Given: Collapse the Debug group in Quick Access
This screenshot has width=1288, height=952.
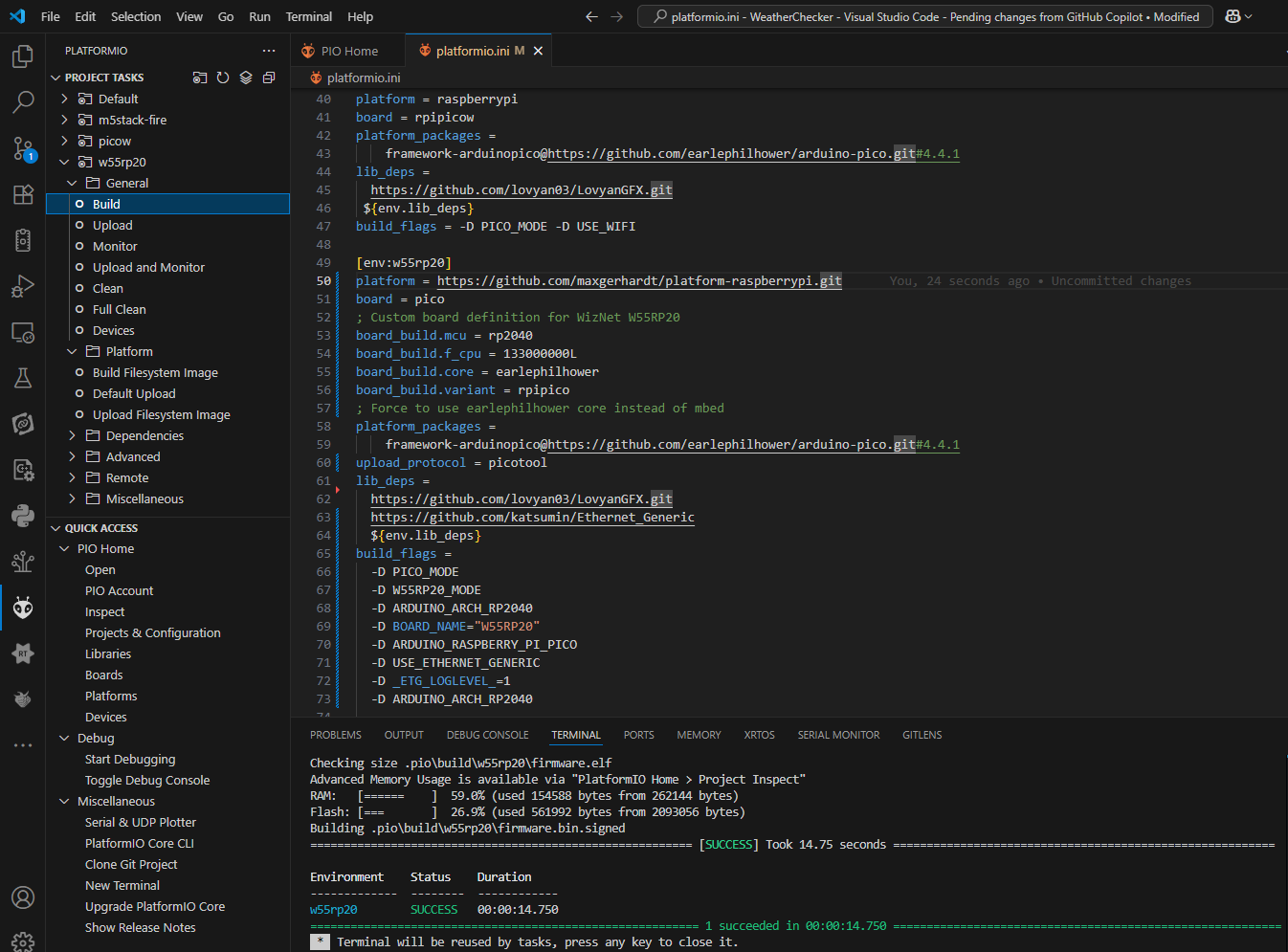Looking at the screenshot, I should pos(64,738).
